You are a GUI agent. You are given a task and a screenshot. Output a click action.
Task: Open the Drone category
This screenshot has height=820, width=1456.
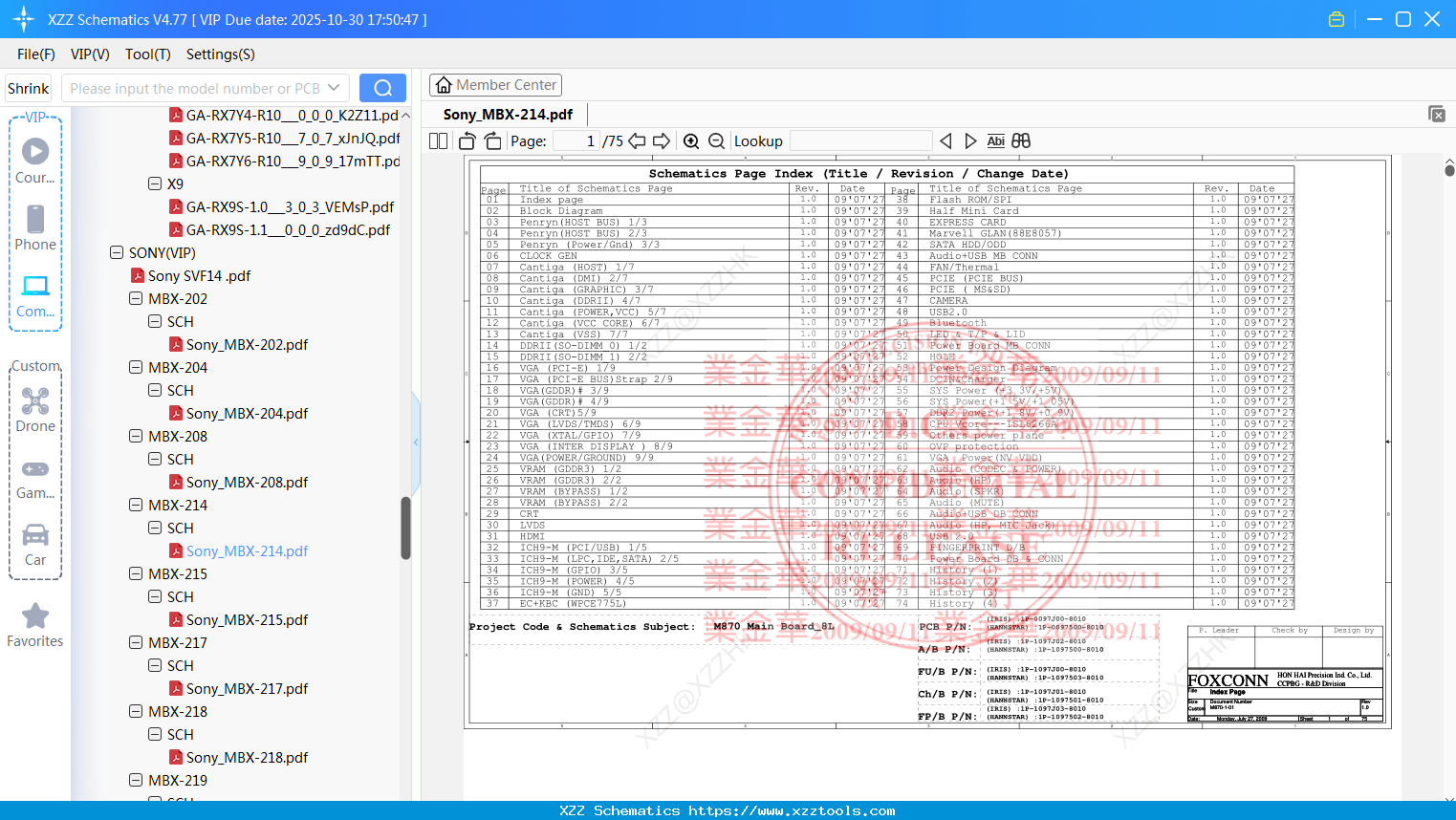point(35,409)
